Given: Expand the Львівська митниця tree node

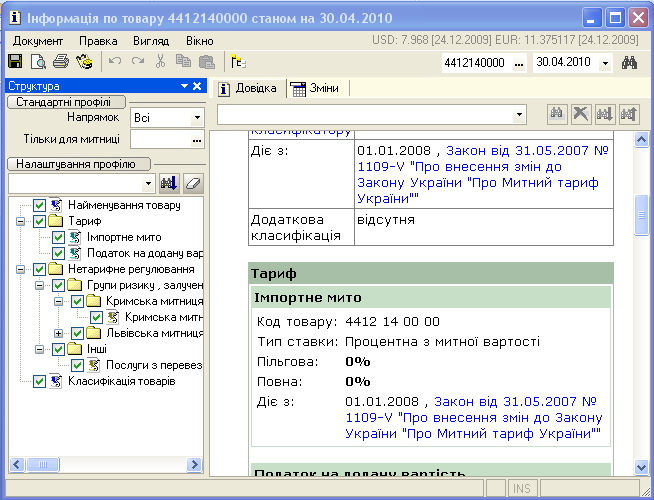Looking at the screenshot, I should [x=58, y=333].
